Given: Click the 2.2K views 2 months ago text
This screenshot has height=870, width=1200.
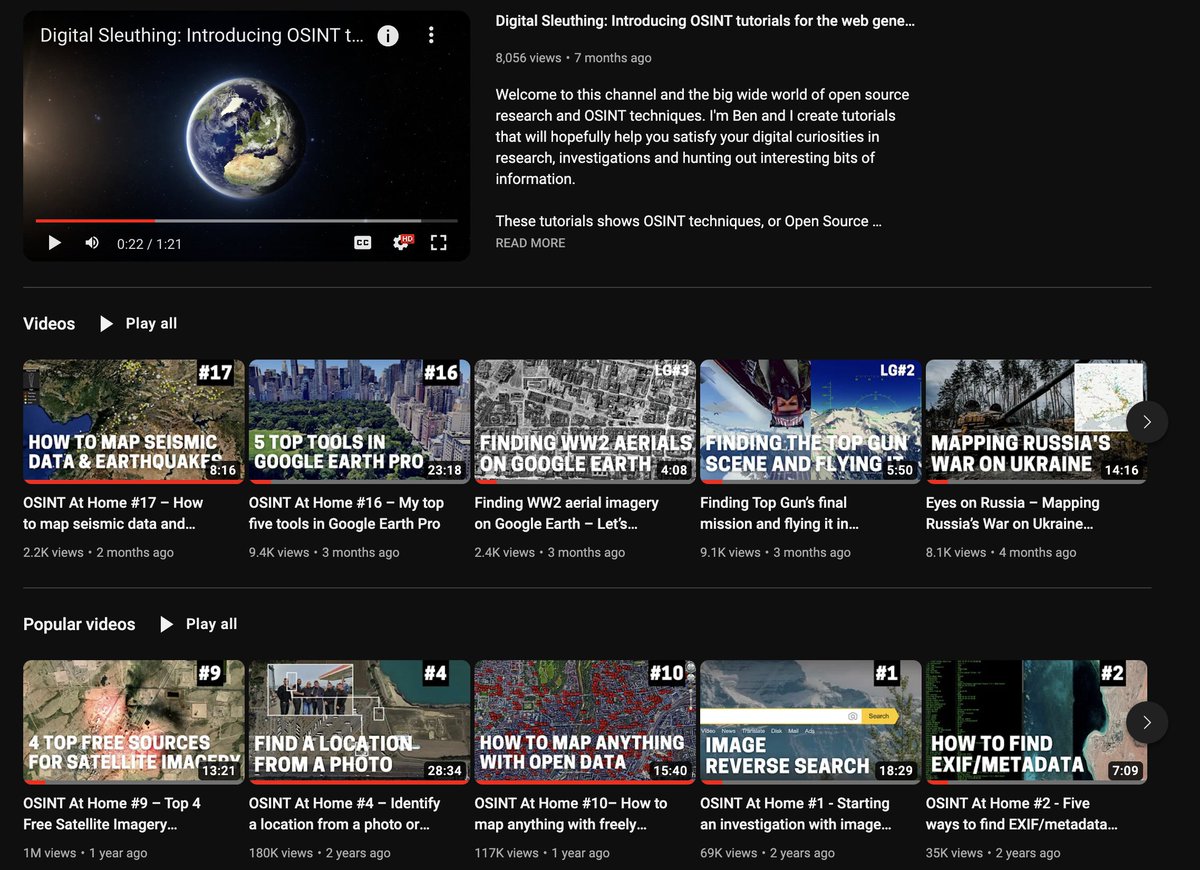Looking at the screenshot, I should click(x=98, y=552).
